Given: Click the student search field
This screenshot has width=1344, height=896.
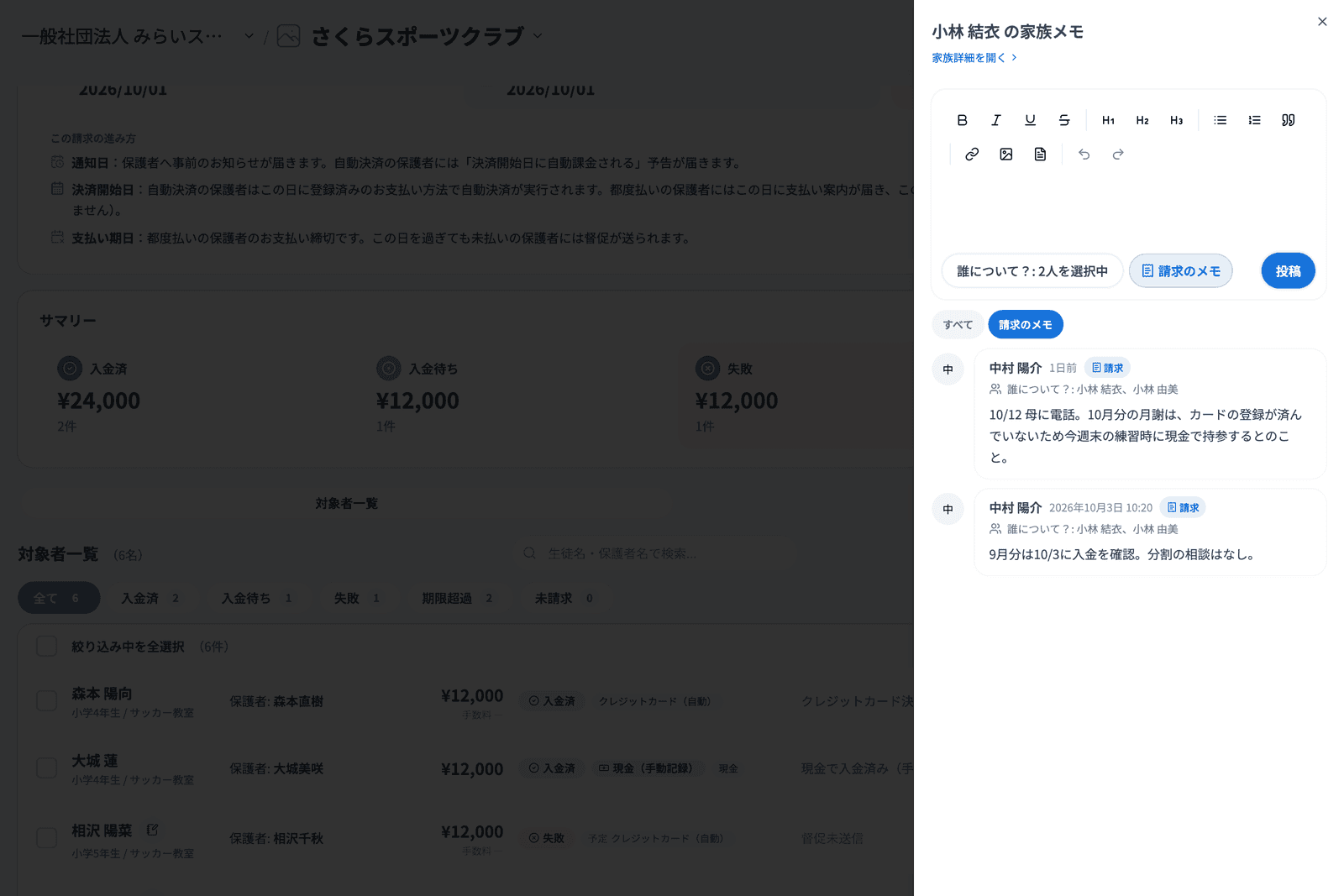Looking at the screenshot, I should [x=655, y=553].
